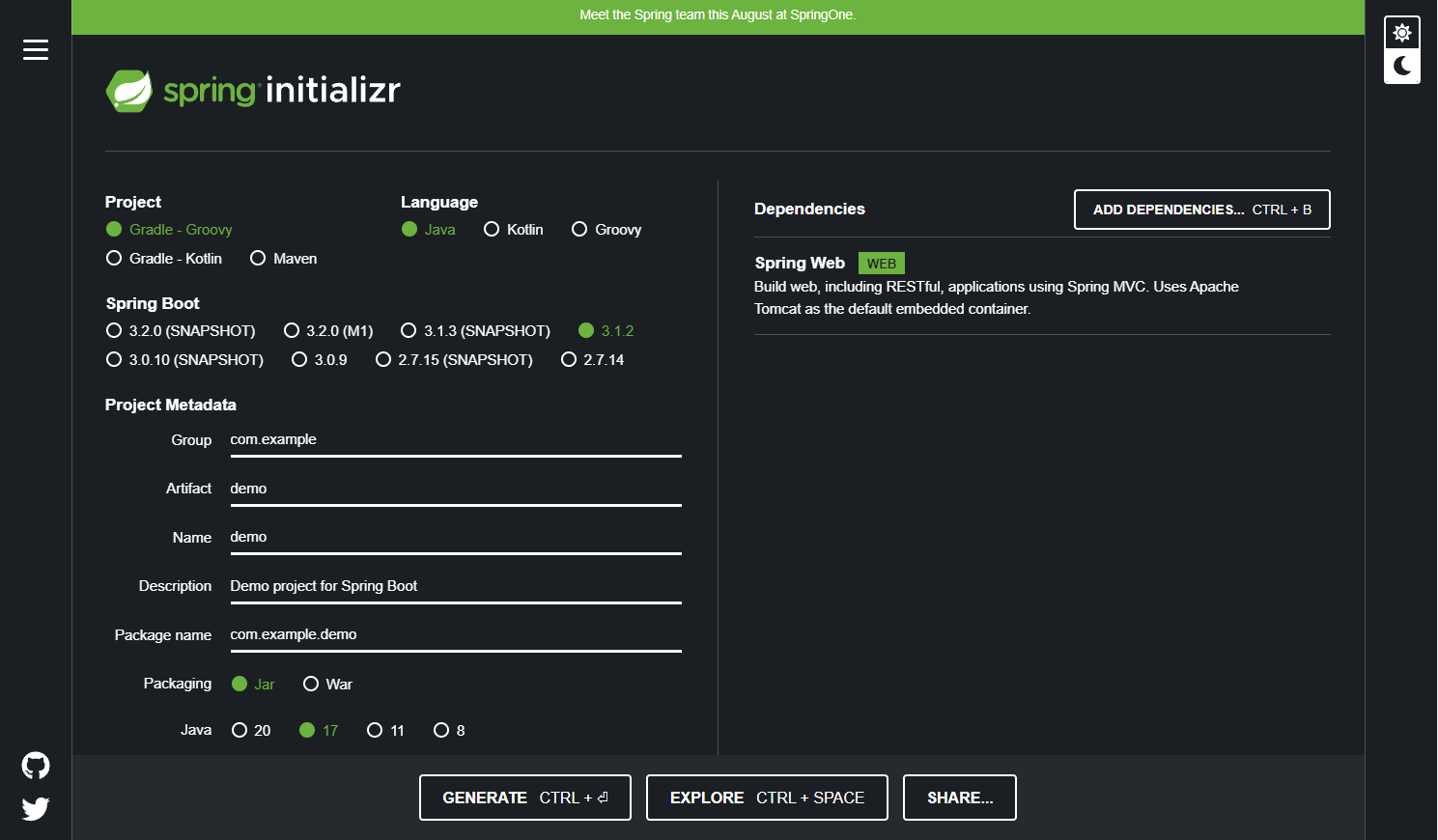Switch to dark theme moon icon

click(x=1402, y=66)
